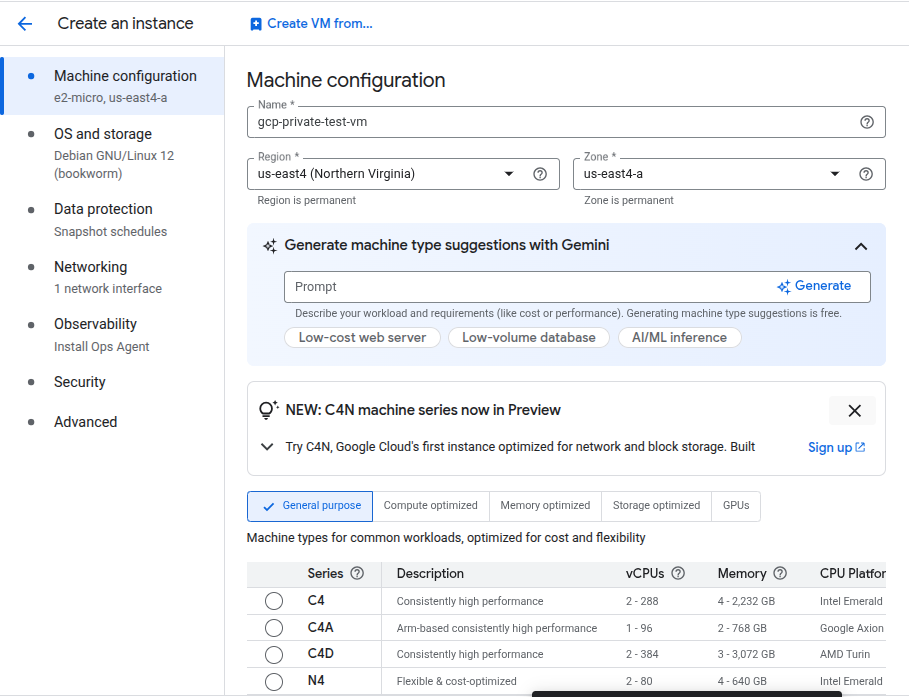The image size is (909, 697).
Task: Click the '3 - 3,072 GB' memory cell
Action: tap(746, 654)
